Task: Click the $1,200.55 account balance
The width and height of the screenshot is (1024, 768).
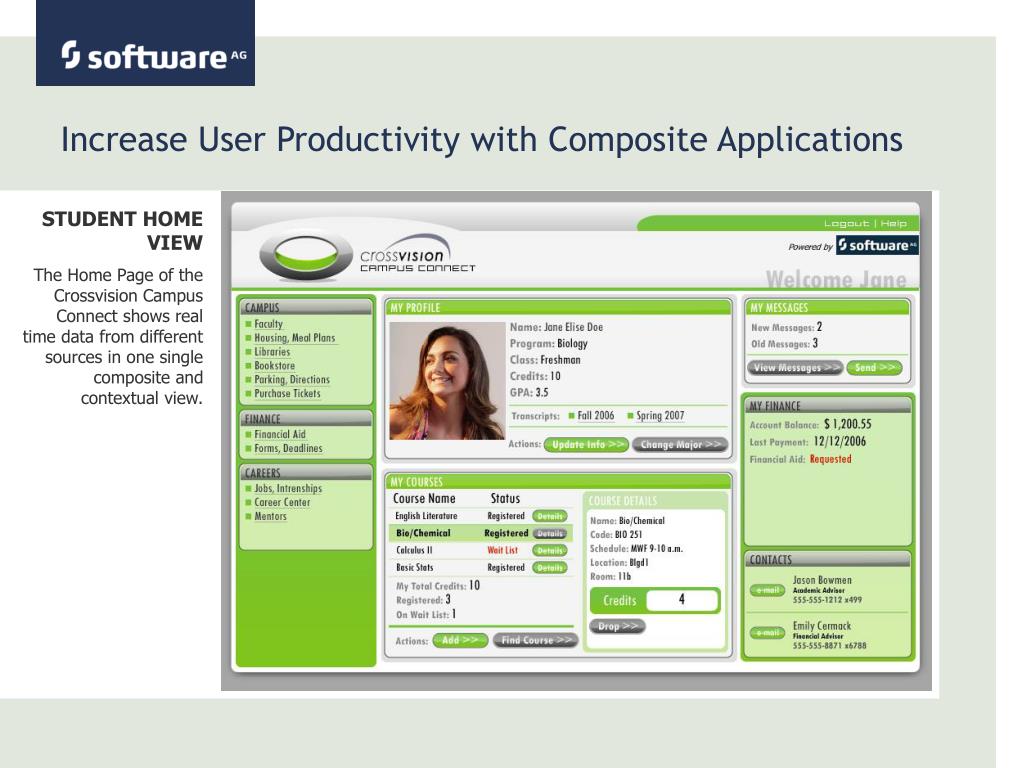Action: pyautogui.click(x=848, y=424)
